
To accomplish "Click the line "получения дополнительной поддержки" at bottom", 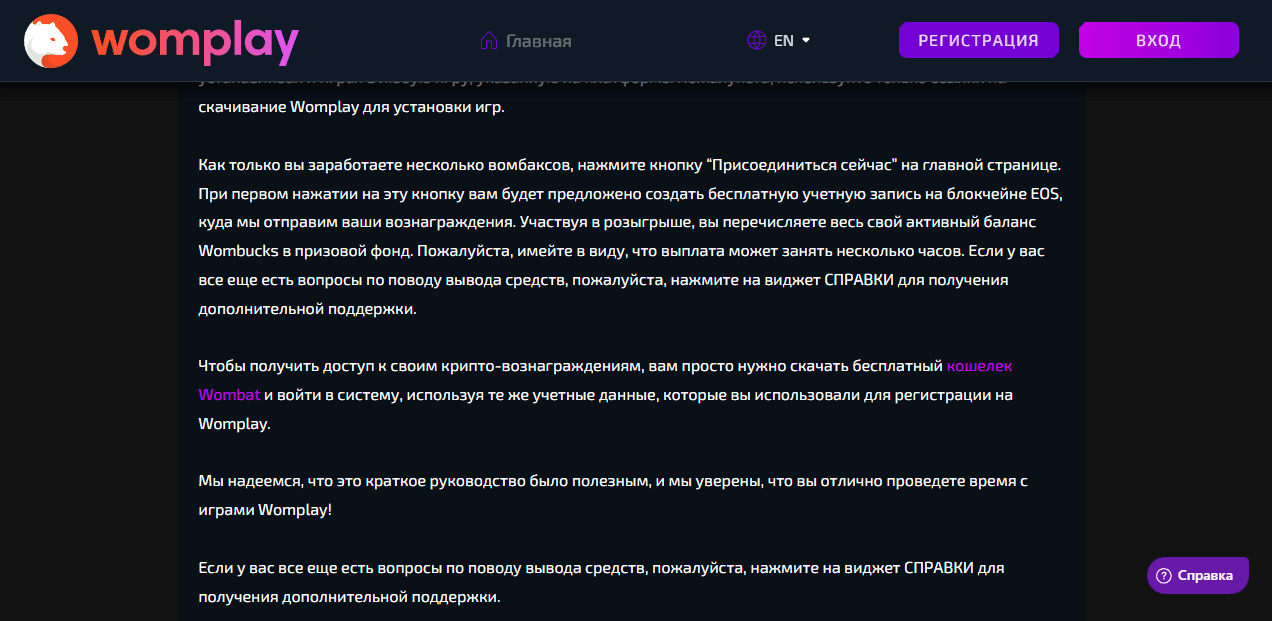I will 349,597.
